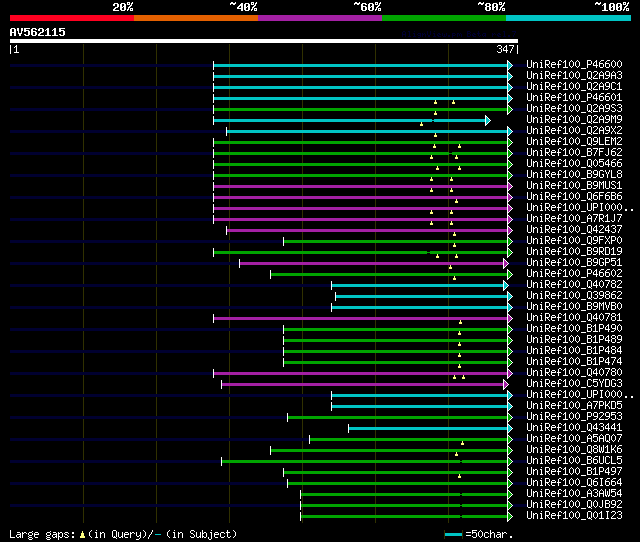
Task: Click the red 20% identity legend segment
Action: click(x=72, y=18)
